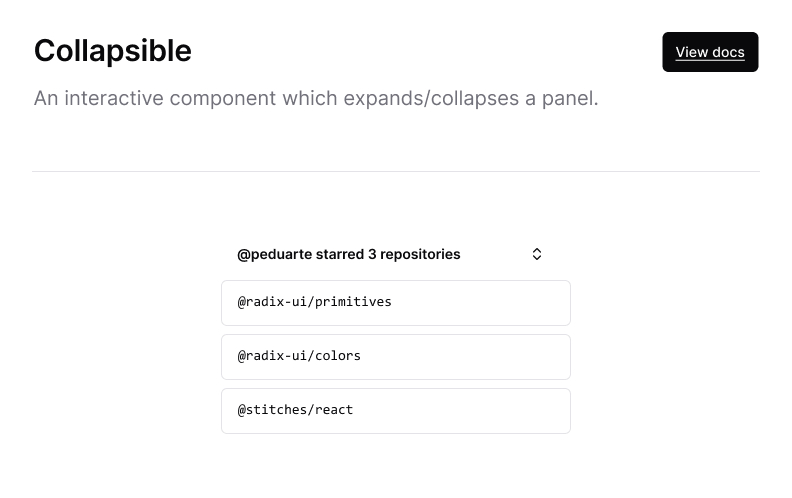Select the @radix-ui/primitives repository item
The image size is (792, 498).
point(395,303)
